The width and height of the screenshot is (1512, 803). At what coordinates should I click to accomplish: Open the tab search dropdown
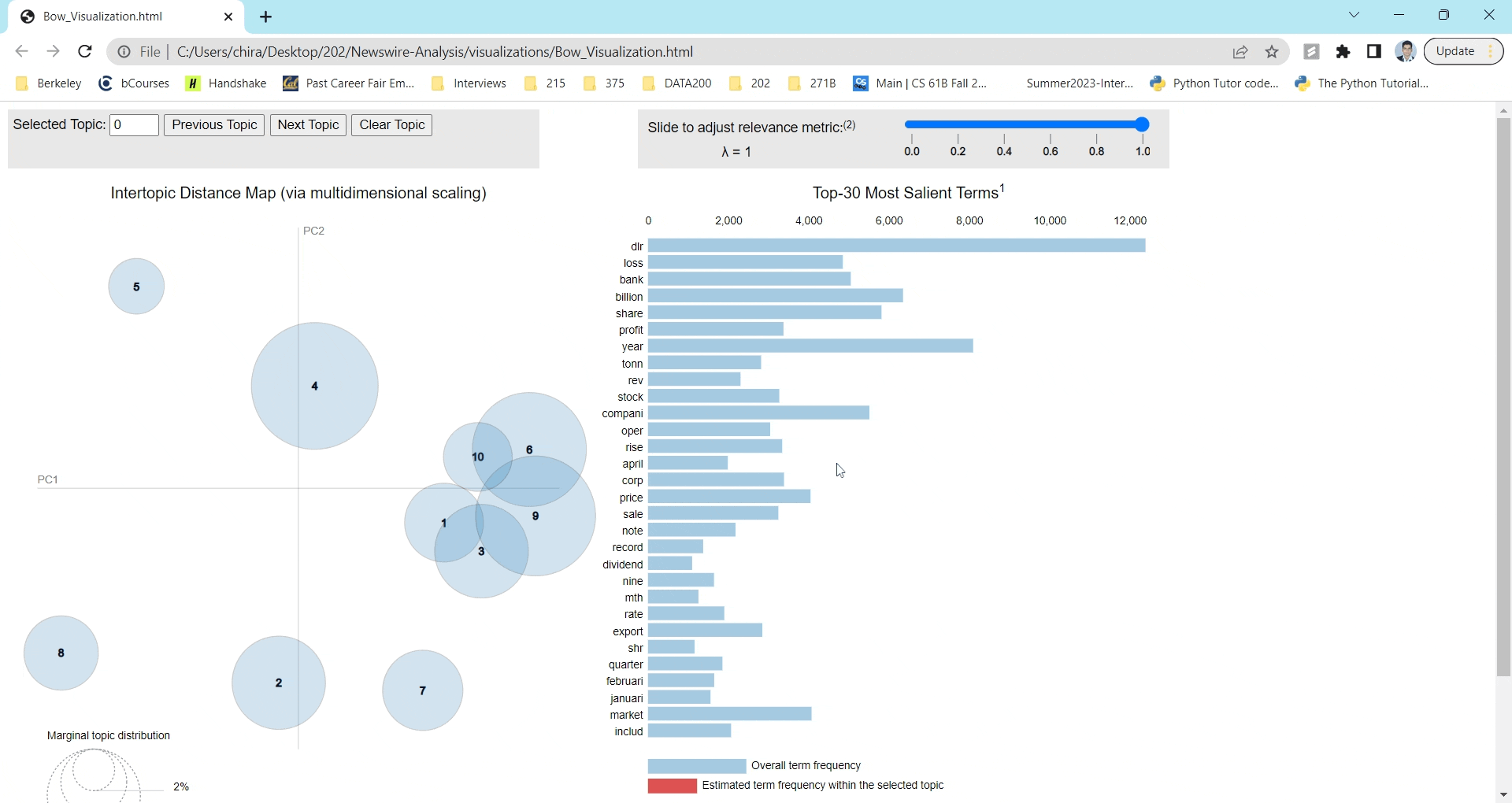coord(1354,15)
